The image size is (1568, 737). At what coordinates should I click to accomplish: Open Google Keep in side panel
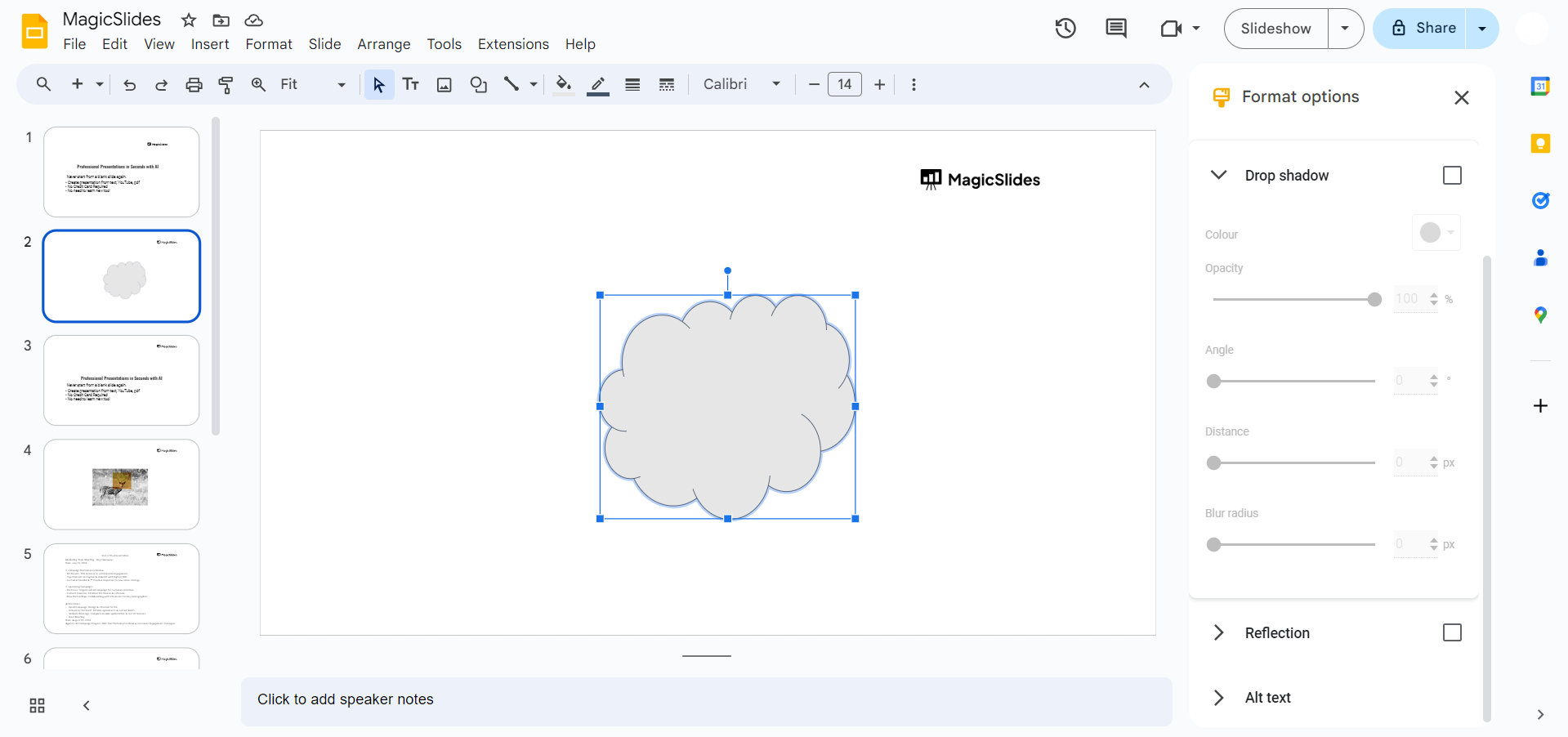click(1540, 144)
